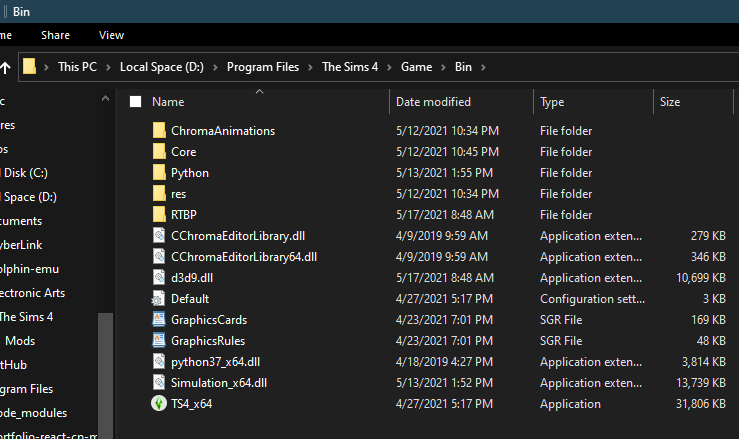739x439 pixels.
Task: Select Disk (C:) in navigation pane
Action: (x=24, y=173)
